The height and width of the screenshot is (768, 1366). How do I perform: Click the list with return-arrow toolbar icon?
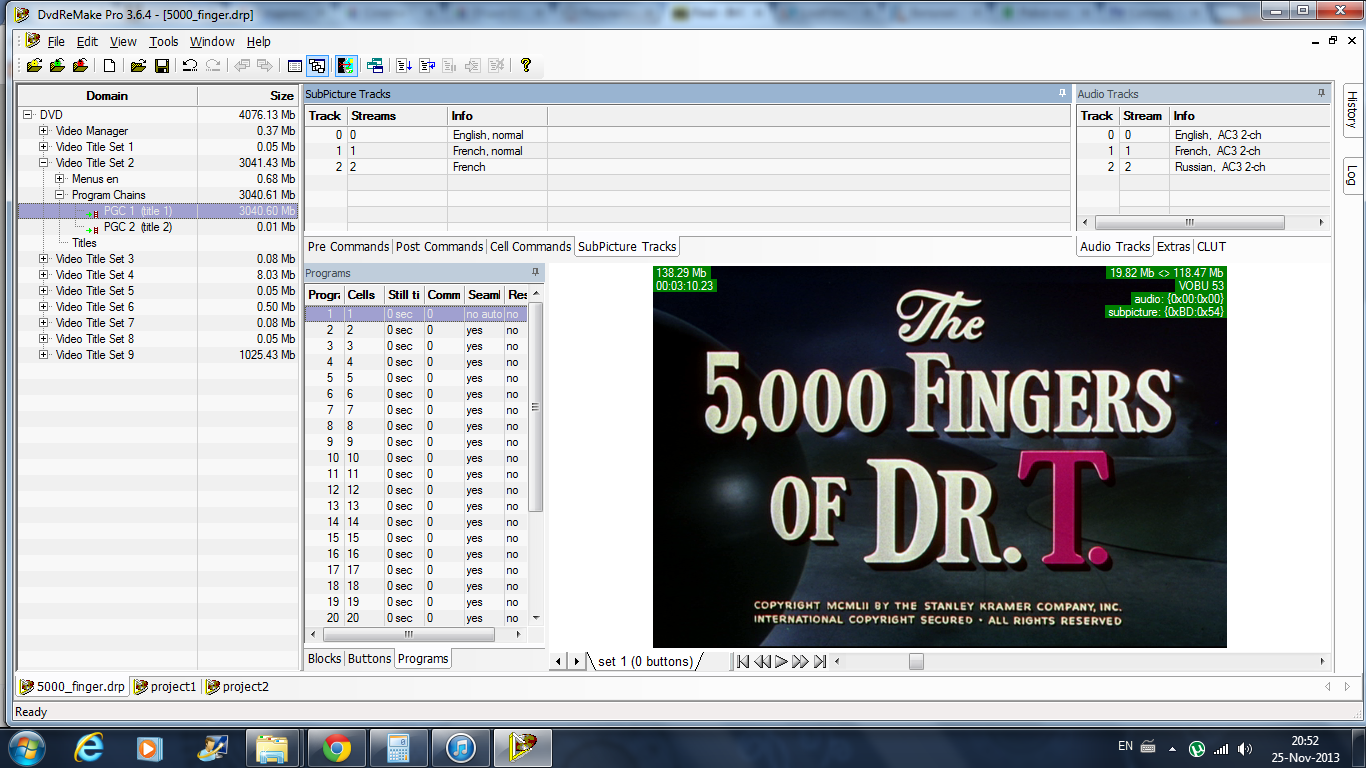tap(427, 66)
